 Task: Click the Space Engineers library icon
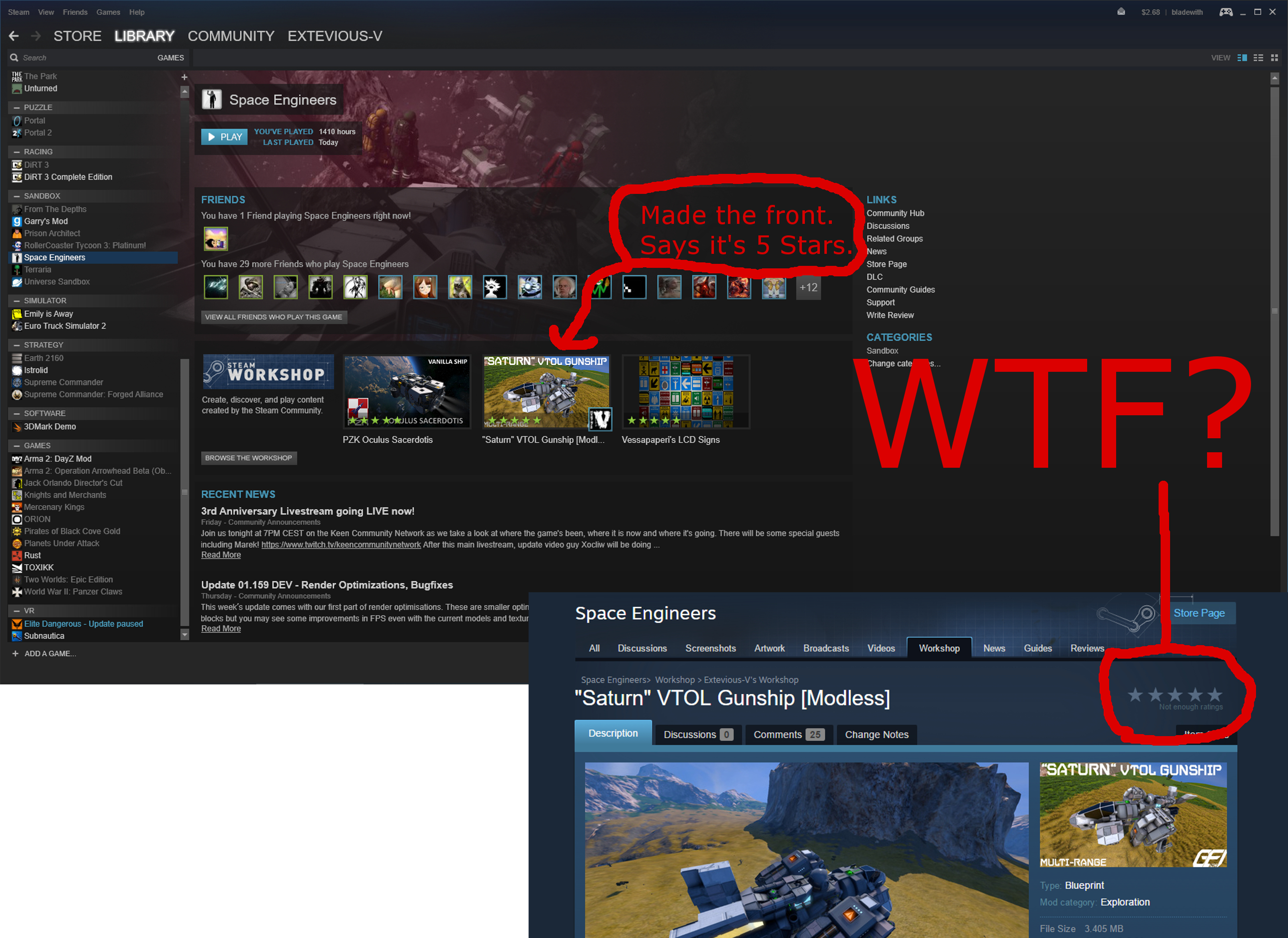click(15, 257)
